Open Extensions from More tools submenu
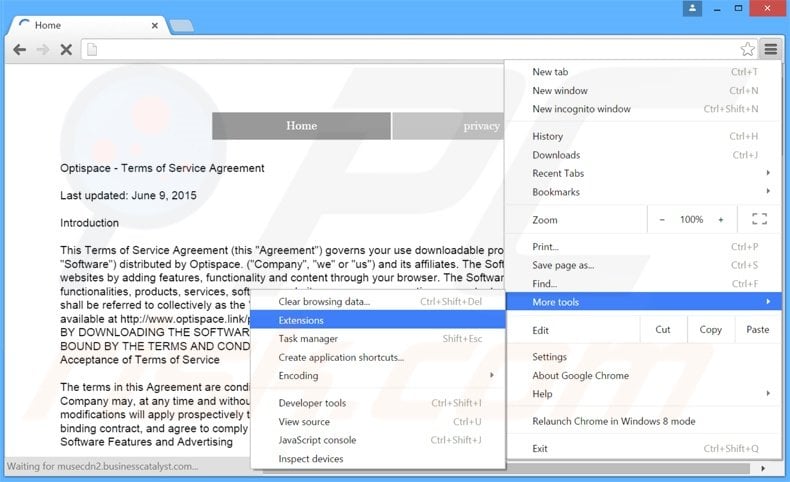The height and width of the screenshot is (482, 790). pos(378,320)
